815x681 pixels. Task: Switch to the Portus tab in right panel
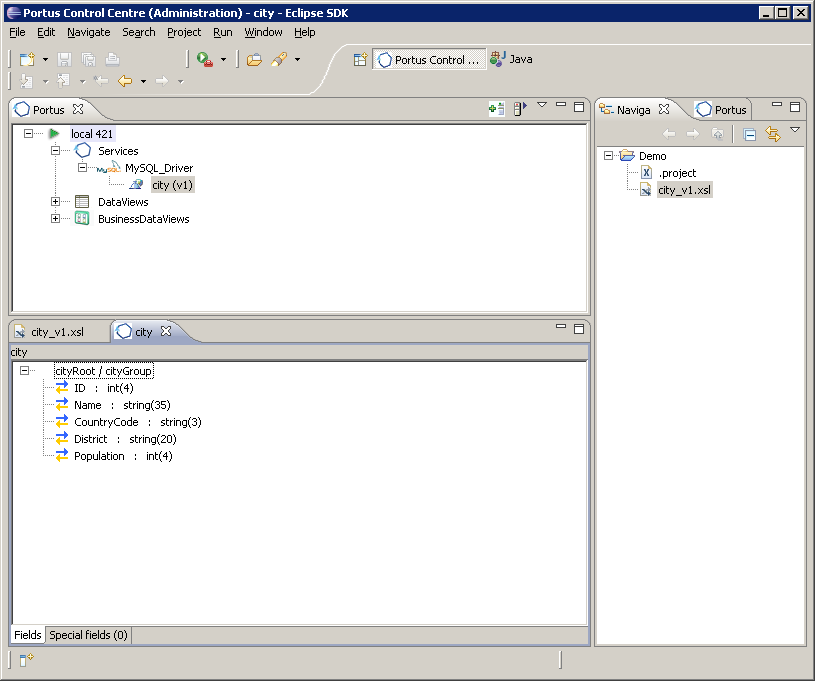click(x=723, y=110)
